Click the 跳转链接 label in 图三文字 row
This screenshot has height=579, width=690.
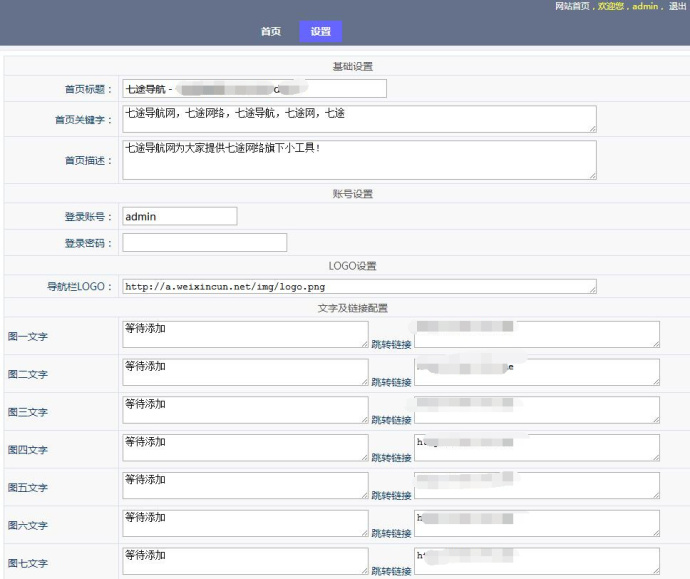pyautogui.click(x=391, y=420)
